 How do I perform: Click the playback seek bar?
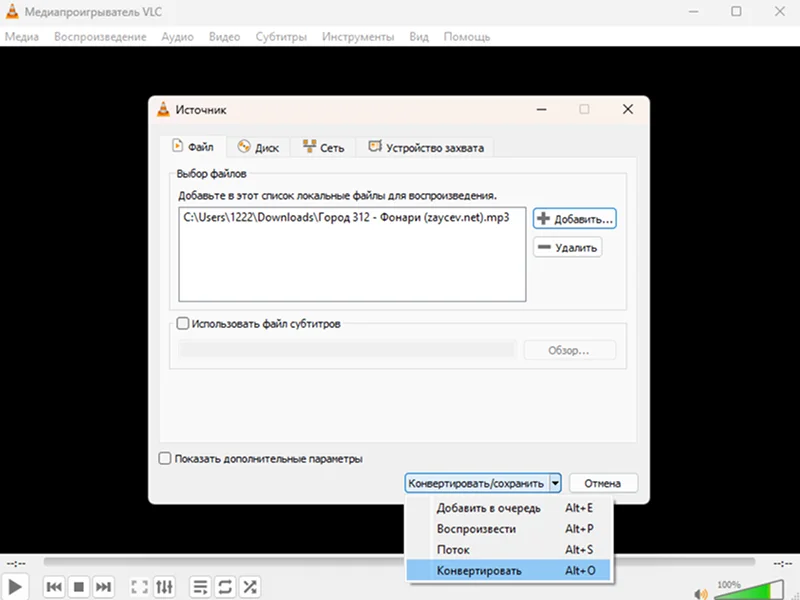[399, 562]
